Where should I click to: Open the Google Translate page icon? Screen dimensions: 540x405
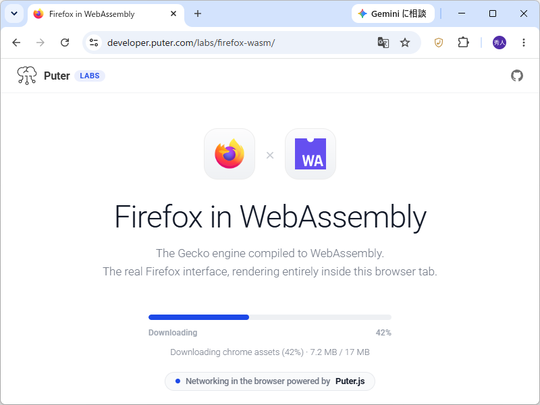coord(383,43)
